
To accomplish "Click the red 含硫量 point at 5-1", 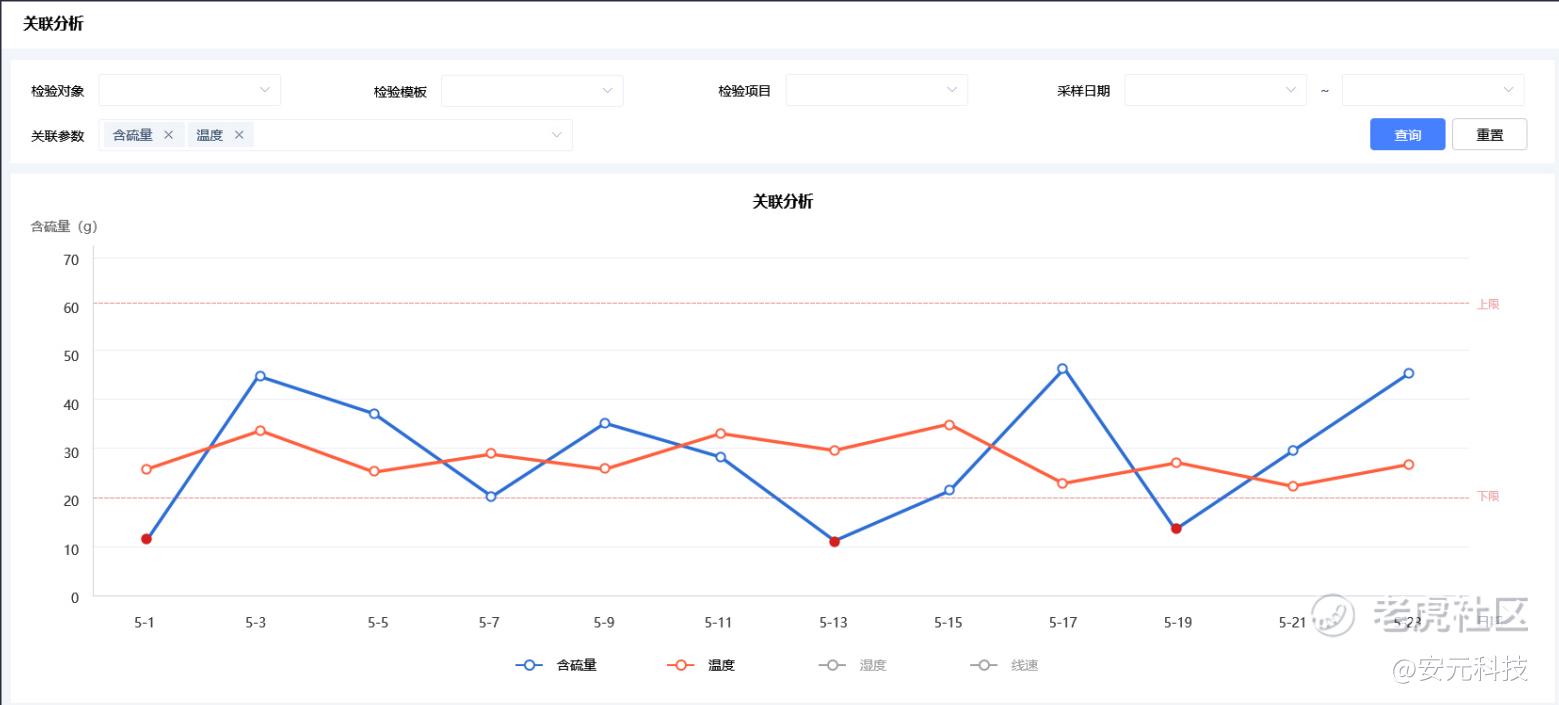I will pyautogui.click(x=146, y=539).
